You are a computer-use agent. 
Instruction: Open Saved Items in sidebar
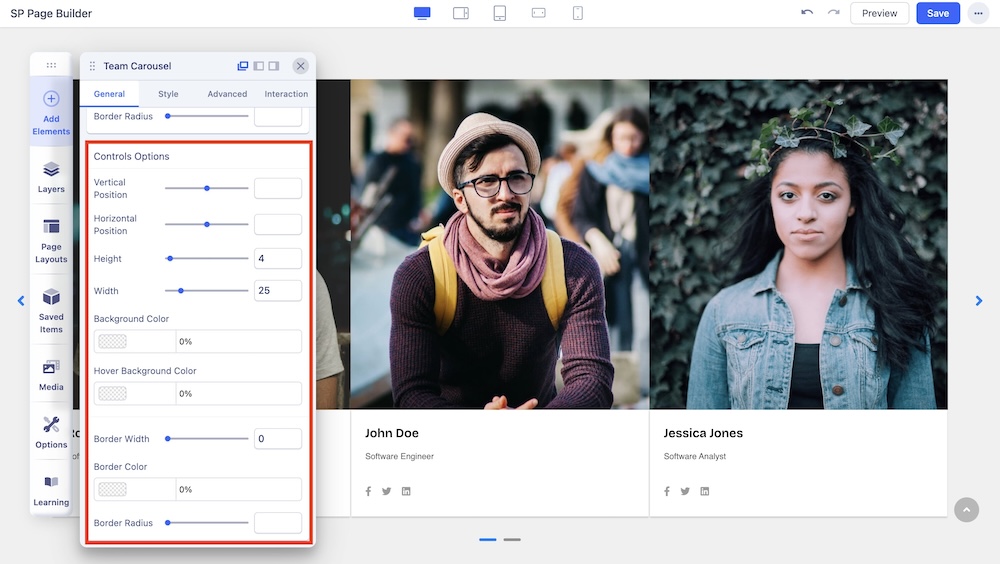pos(51,310)
